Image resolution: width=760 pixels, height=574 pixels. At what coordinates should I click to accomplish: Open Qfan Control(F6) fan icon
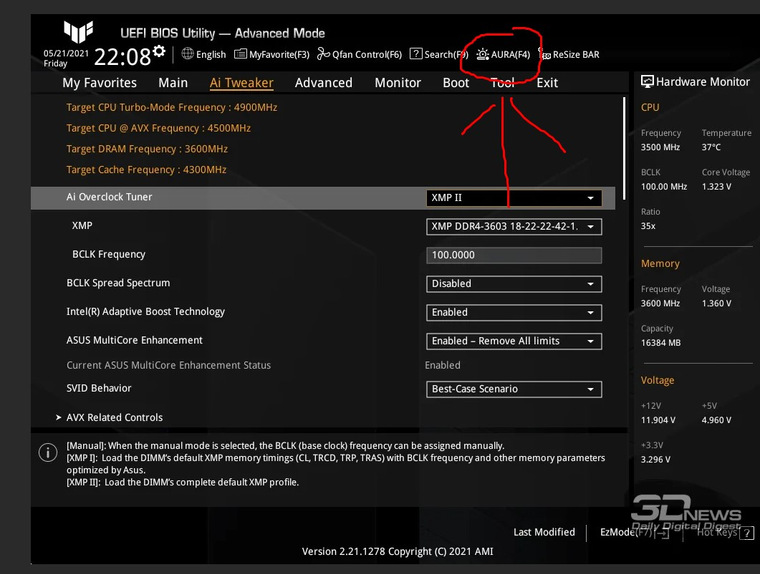pos(323,54)
